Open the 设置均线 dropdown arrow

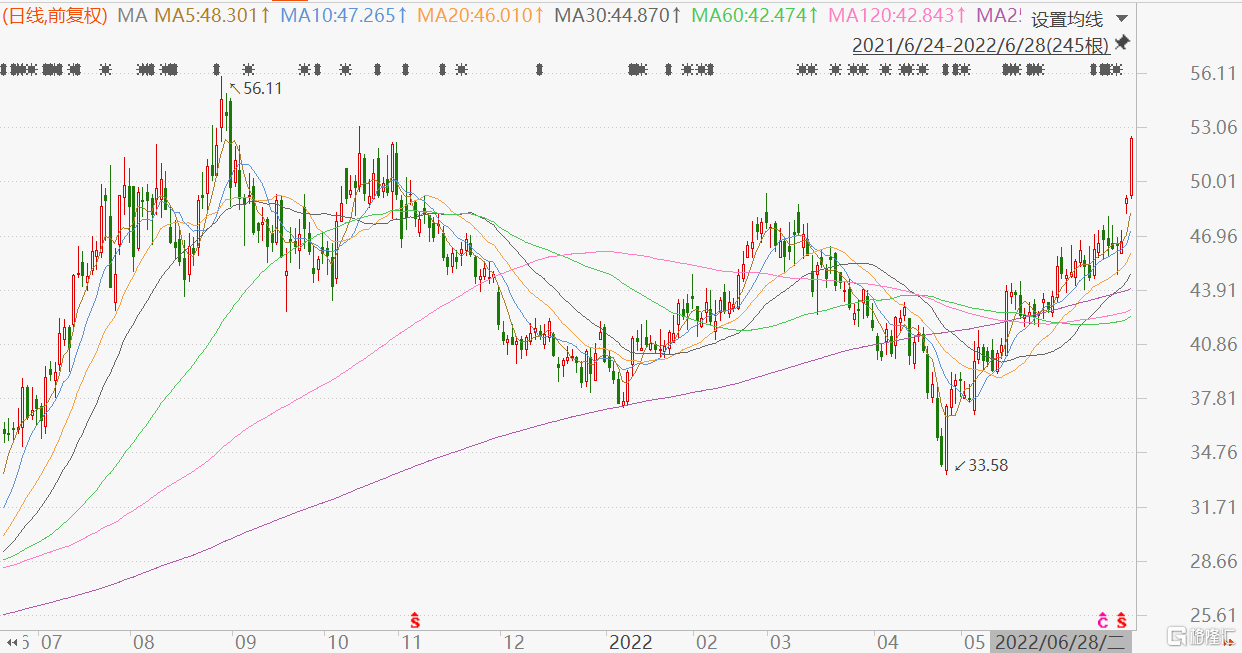pos(1120,19)
